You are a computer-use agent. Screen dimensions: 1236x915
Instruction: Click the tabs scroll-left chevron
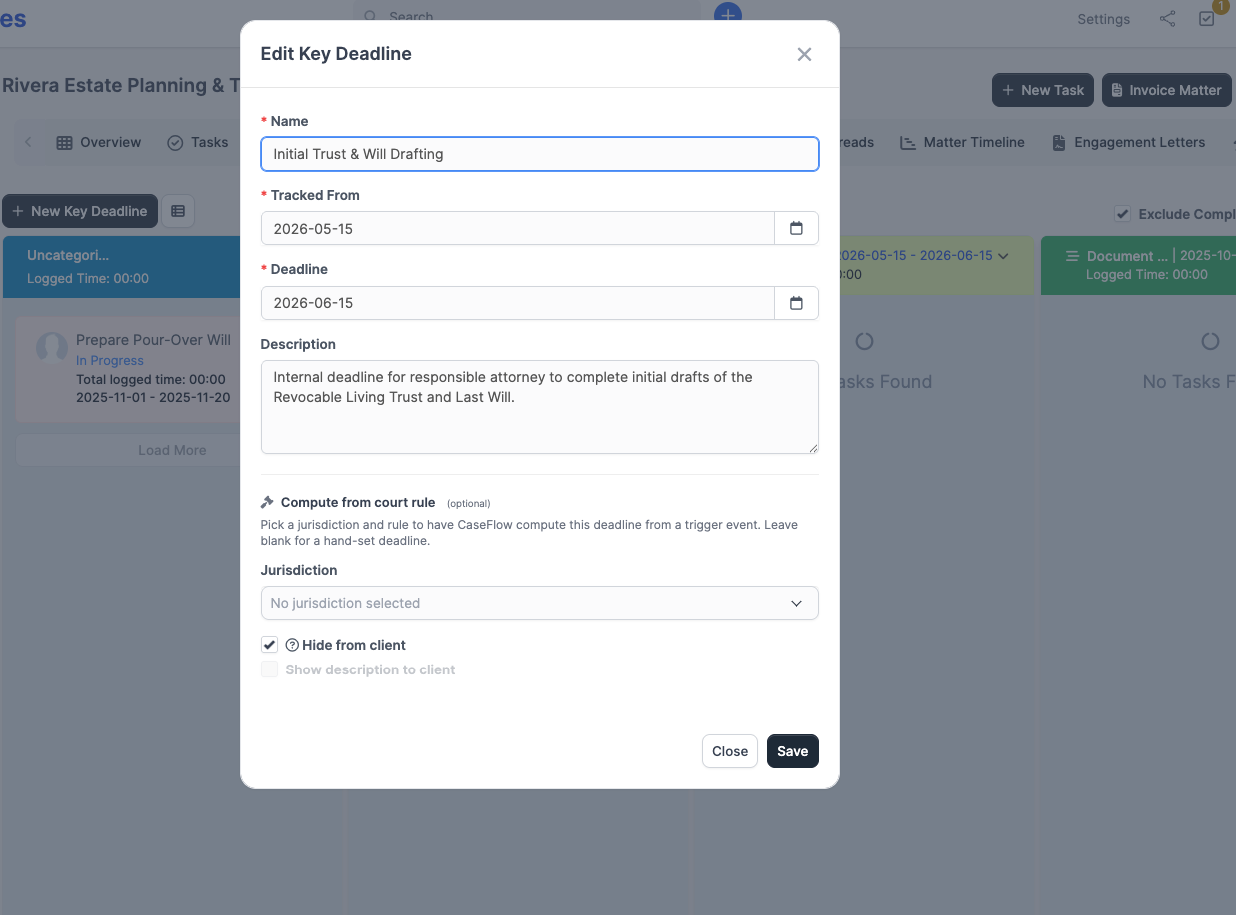pos(28,143)
